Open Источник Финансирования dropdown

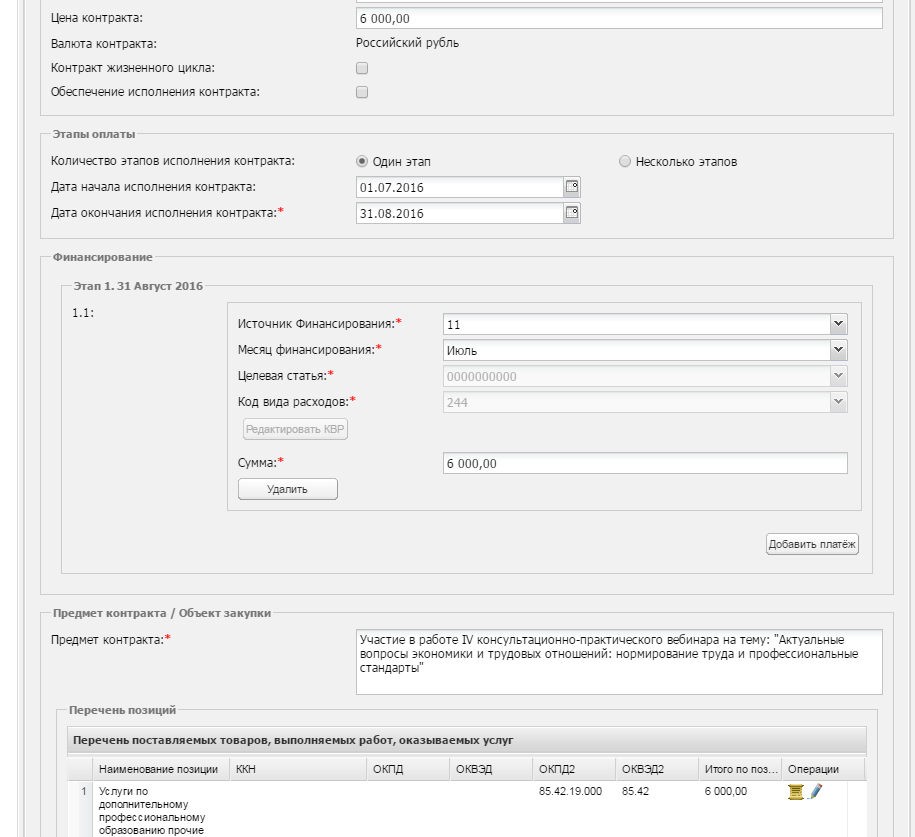[x=838, y=324]
